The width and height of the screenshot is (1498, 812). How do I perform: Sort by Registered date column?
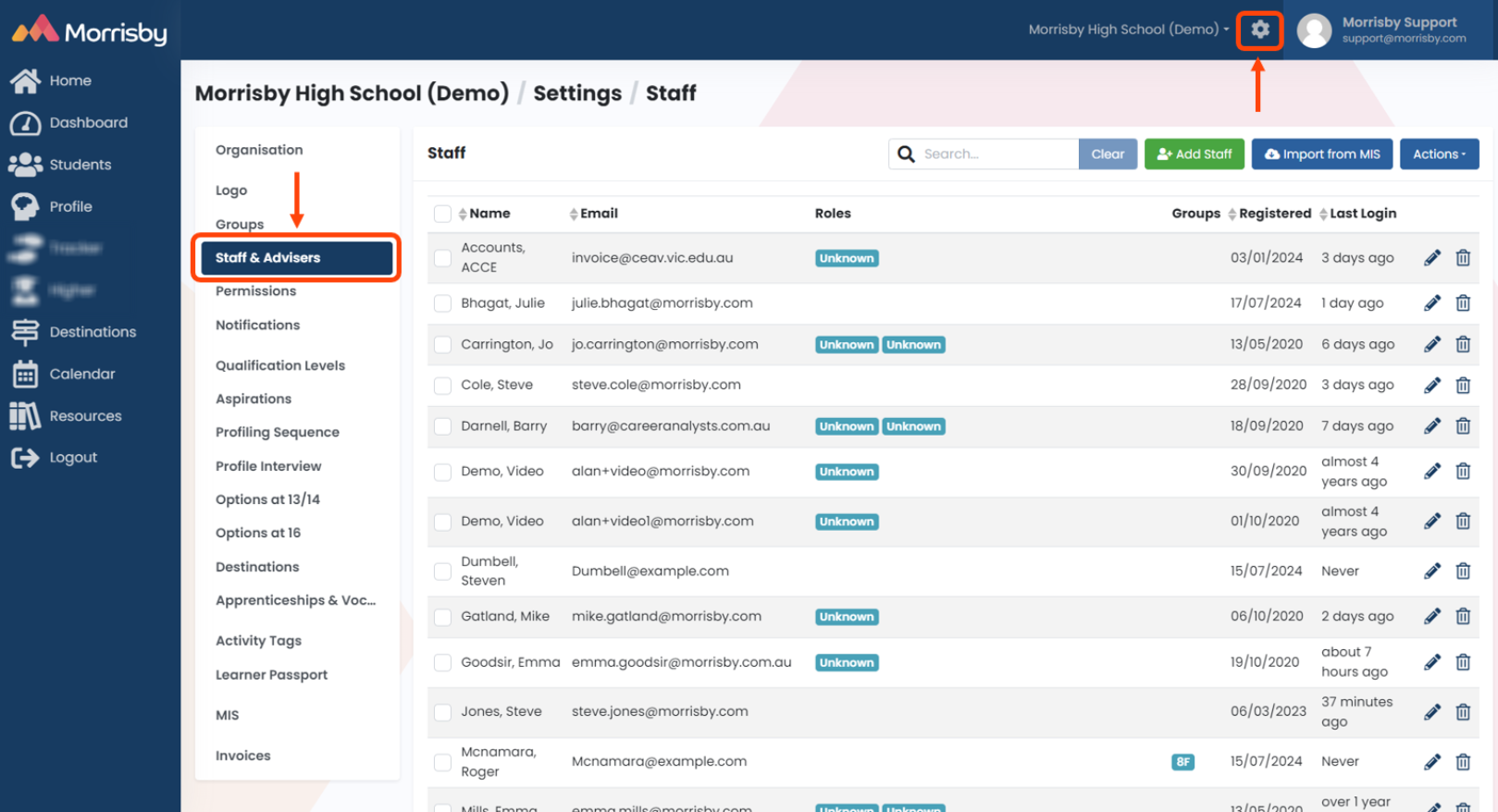coord(1269,214)
